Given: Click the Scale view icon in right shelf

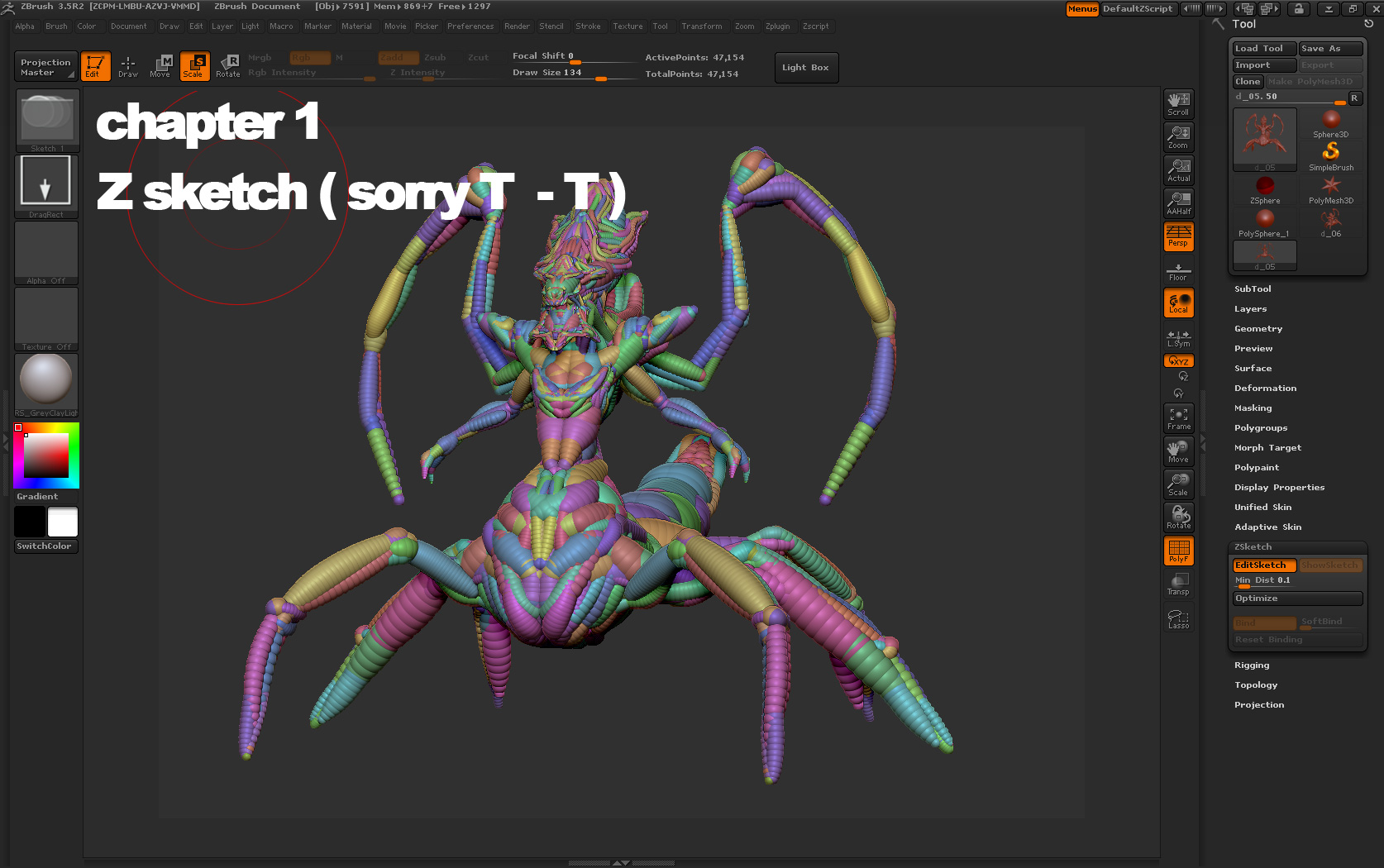Looking at the screenshot, I should point(1179,484).
